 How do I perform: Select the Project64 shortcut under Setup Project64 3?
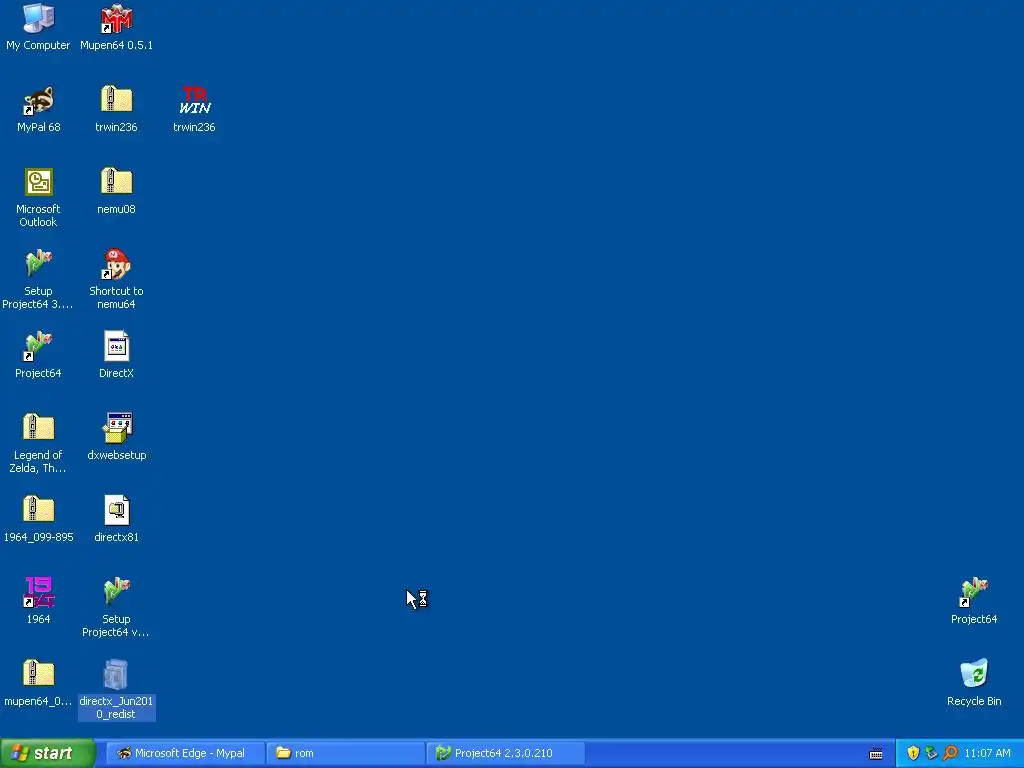click(x=39, y=346)
